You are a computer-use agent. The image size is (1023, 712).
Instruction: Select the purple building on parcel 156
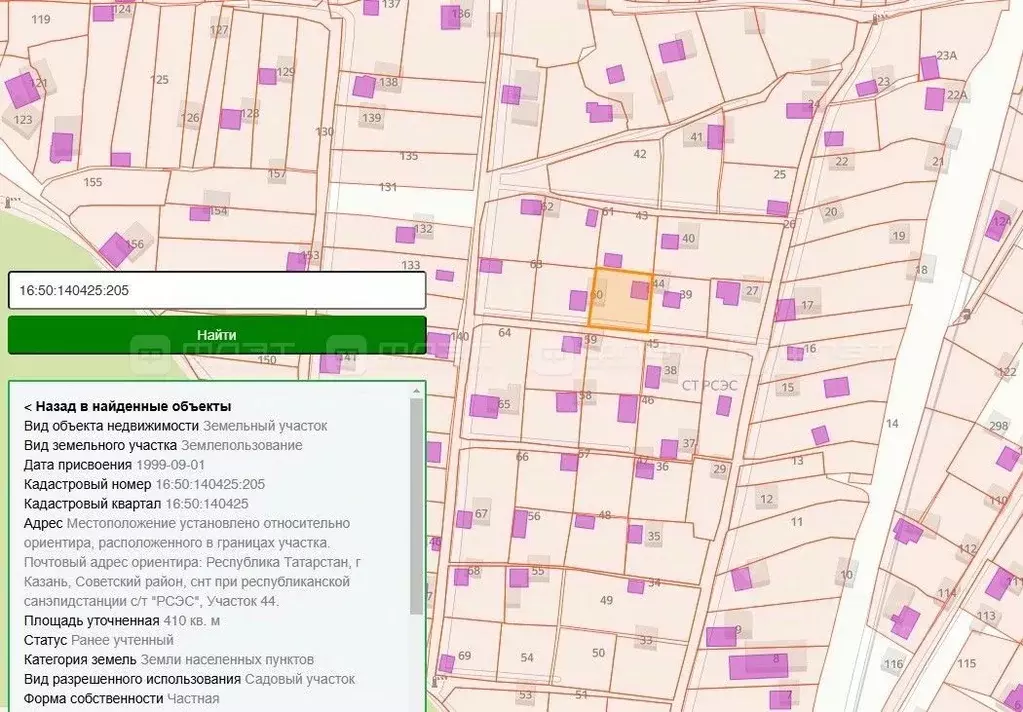(114, 249)
